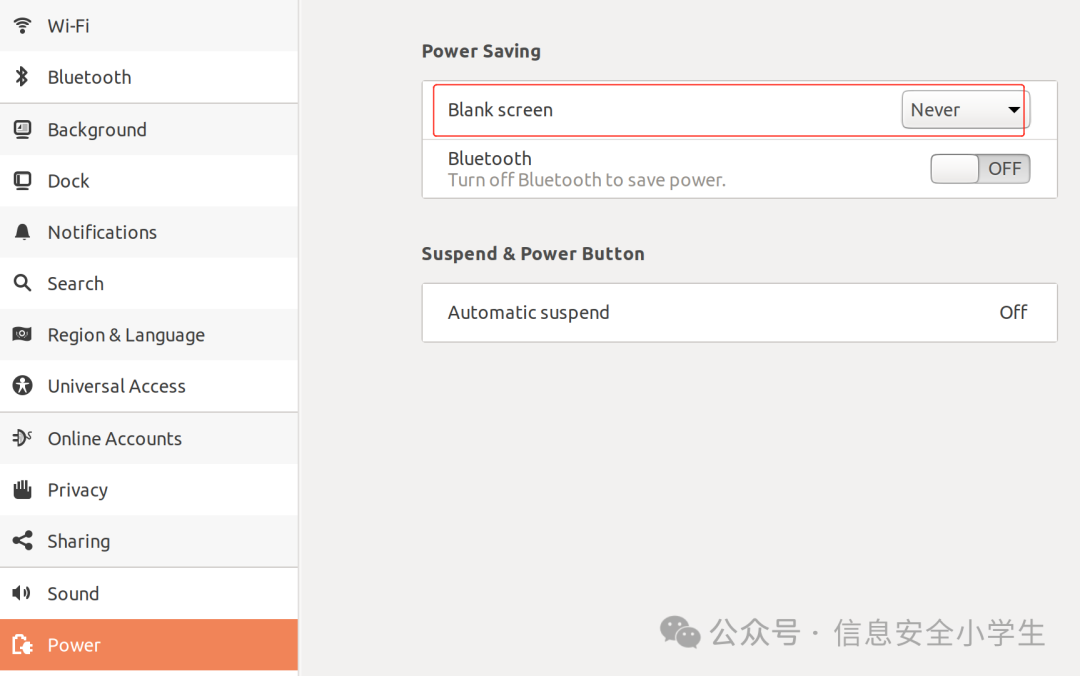Image resolution: width=1080 pixels, height=676 pixels.
Task: Select the Power panel in sidebar
Action: 74,645
